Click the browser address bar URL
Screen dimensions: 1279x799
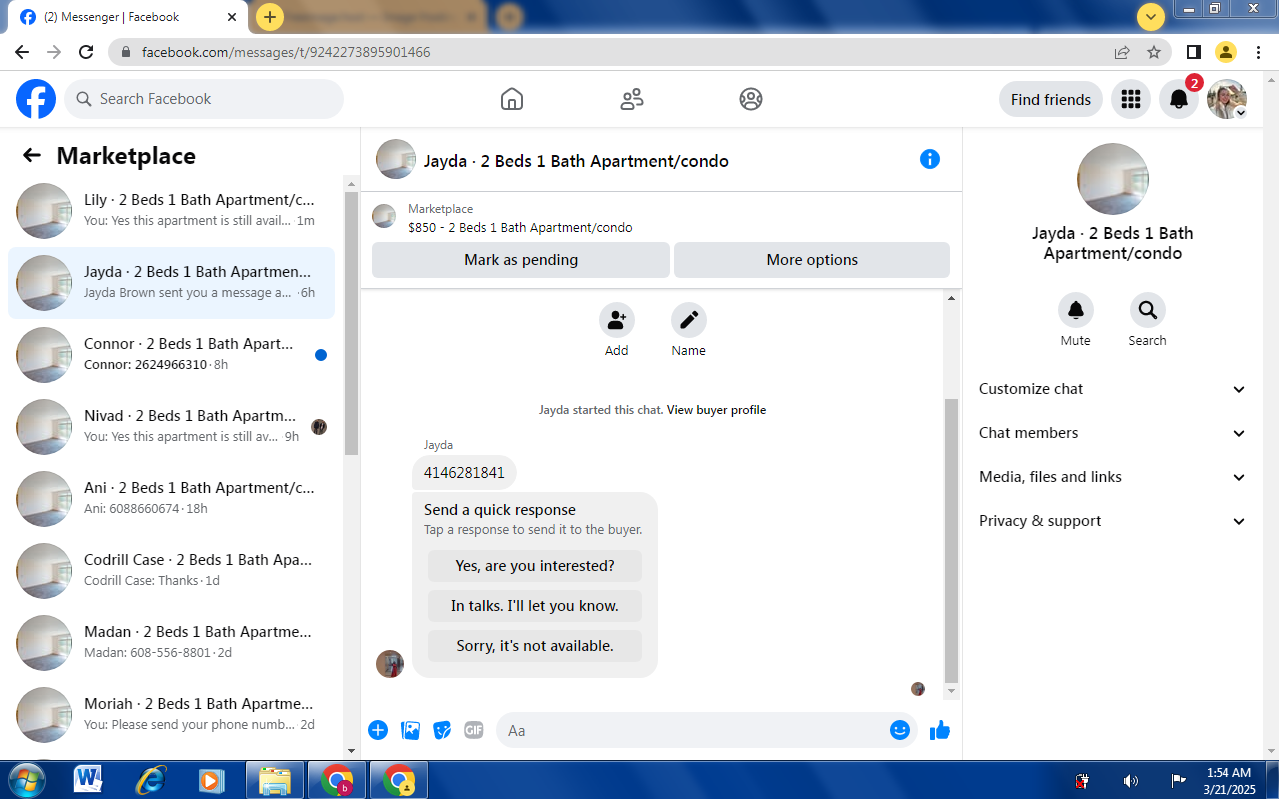click(x=286, y=52)
